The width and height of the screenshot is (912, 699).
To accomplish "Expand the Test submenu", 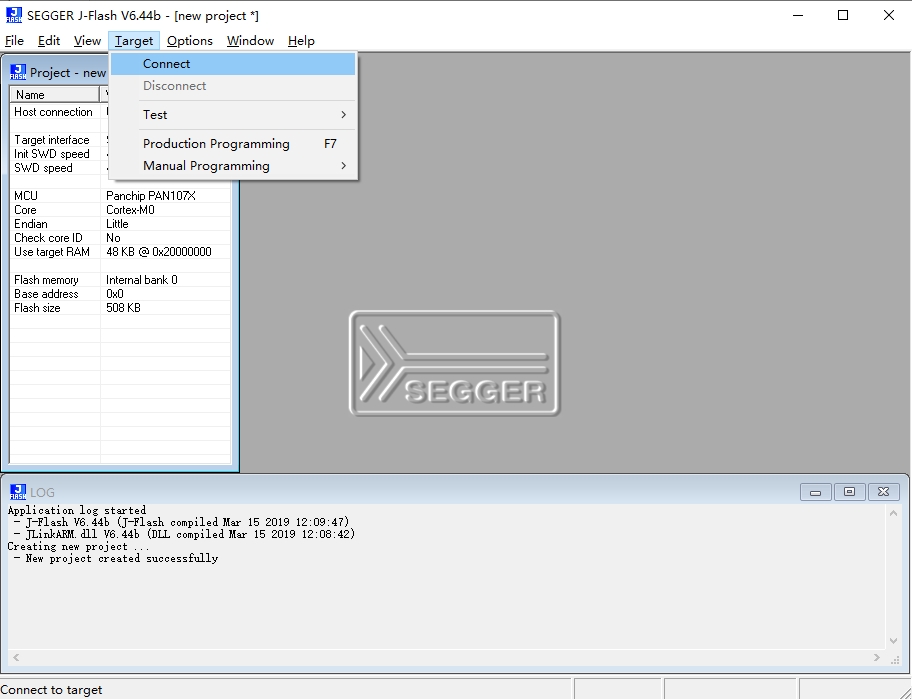I will (233, 115).
